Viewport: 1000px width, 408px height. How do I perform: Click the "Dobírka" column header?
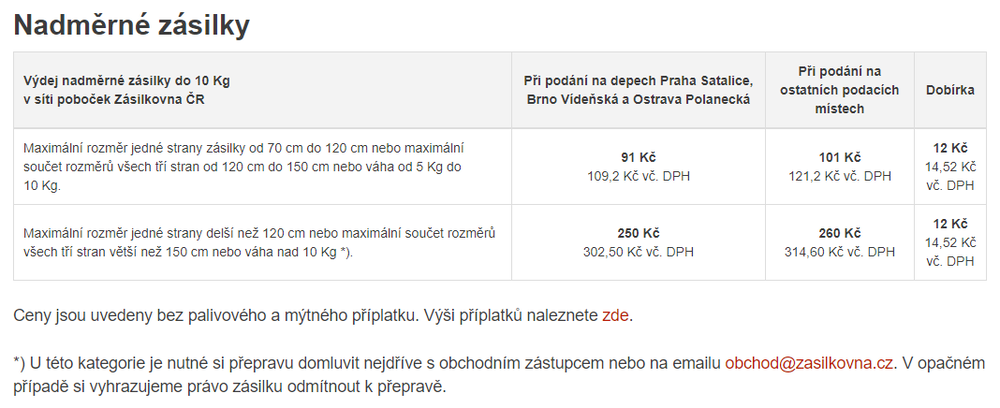[x=950, y=90]
